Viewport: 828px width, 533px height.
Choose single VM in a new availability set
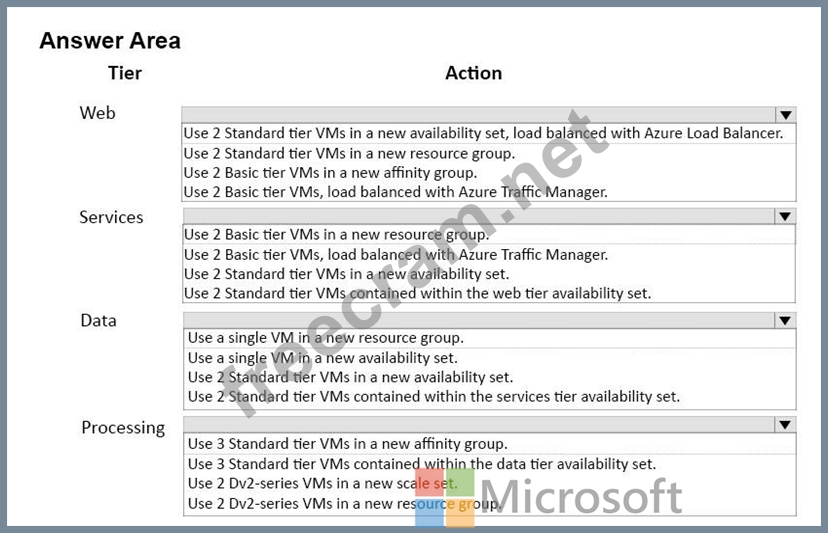[x=322, y=358]
